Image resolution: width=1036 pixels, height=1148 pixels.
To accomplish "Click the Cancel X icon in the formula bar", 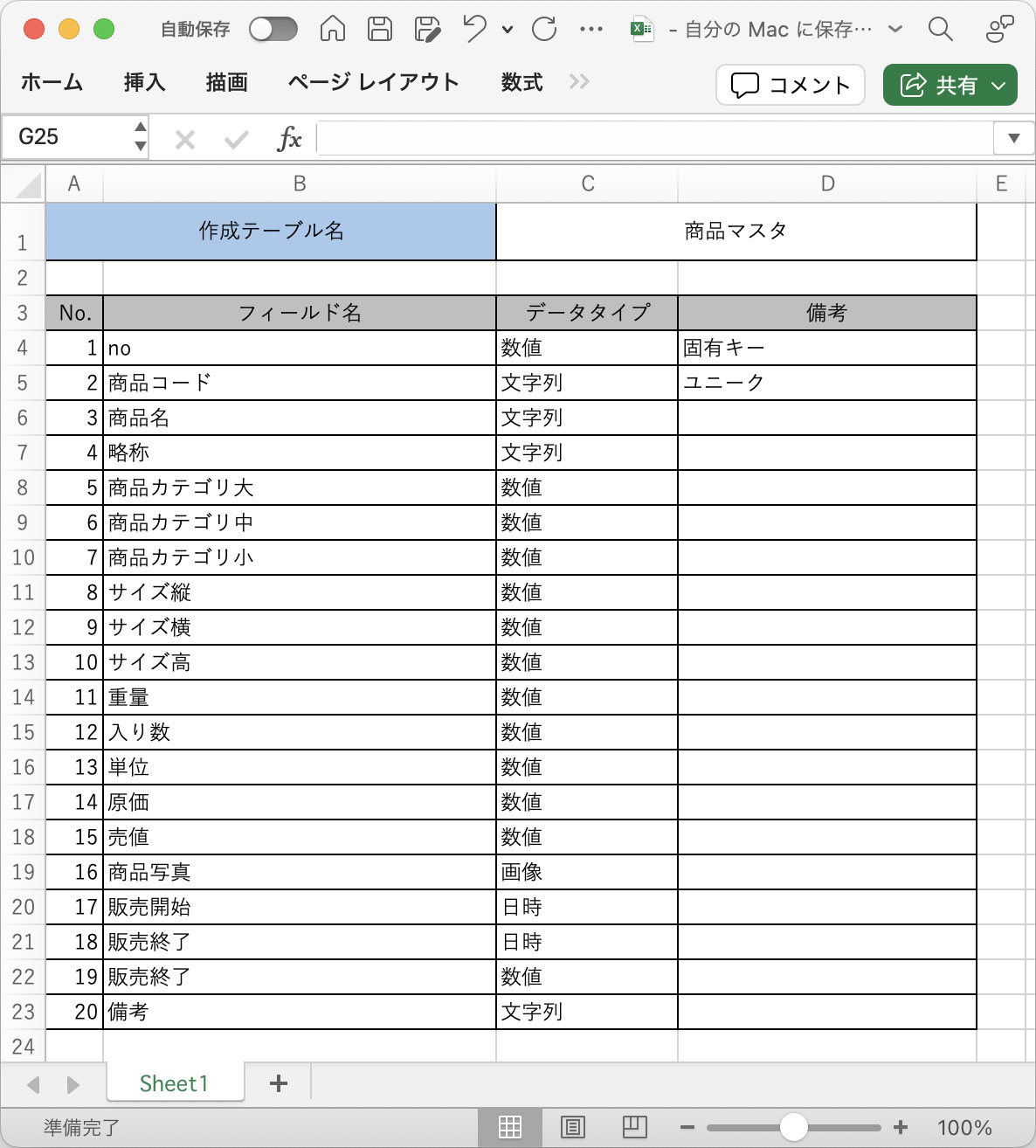I will 184,139.
